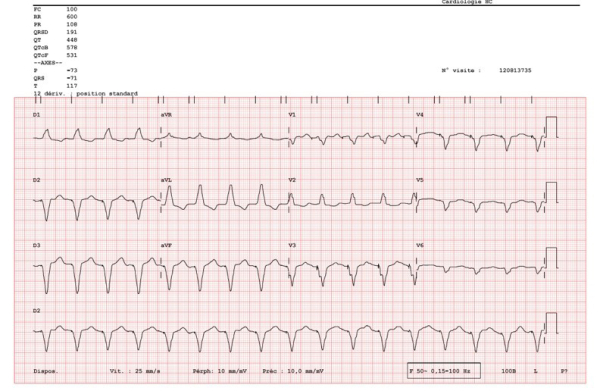Image resolution: width=600 pixels, height=391 pixels.
Task: Select the P axis value -73
Action: [72, 70]
